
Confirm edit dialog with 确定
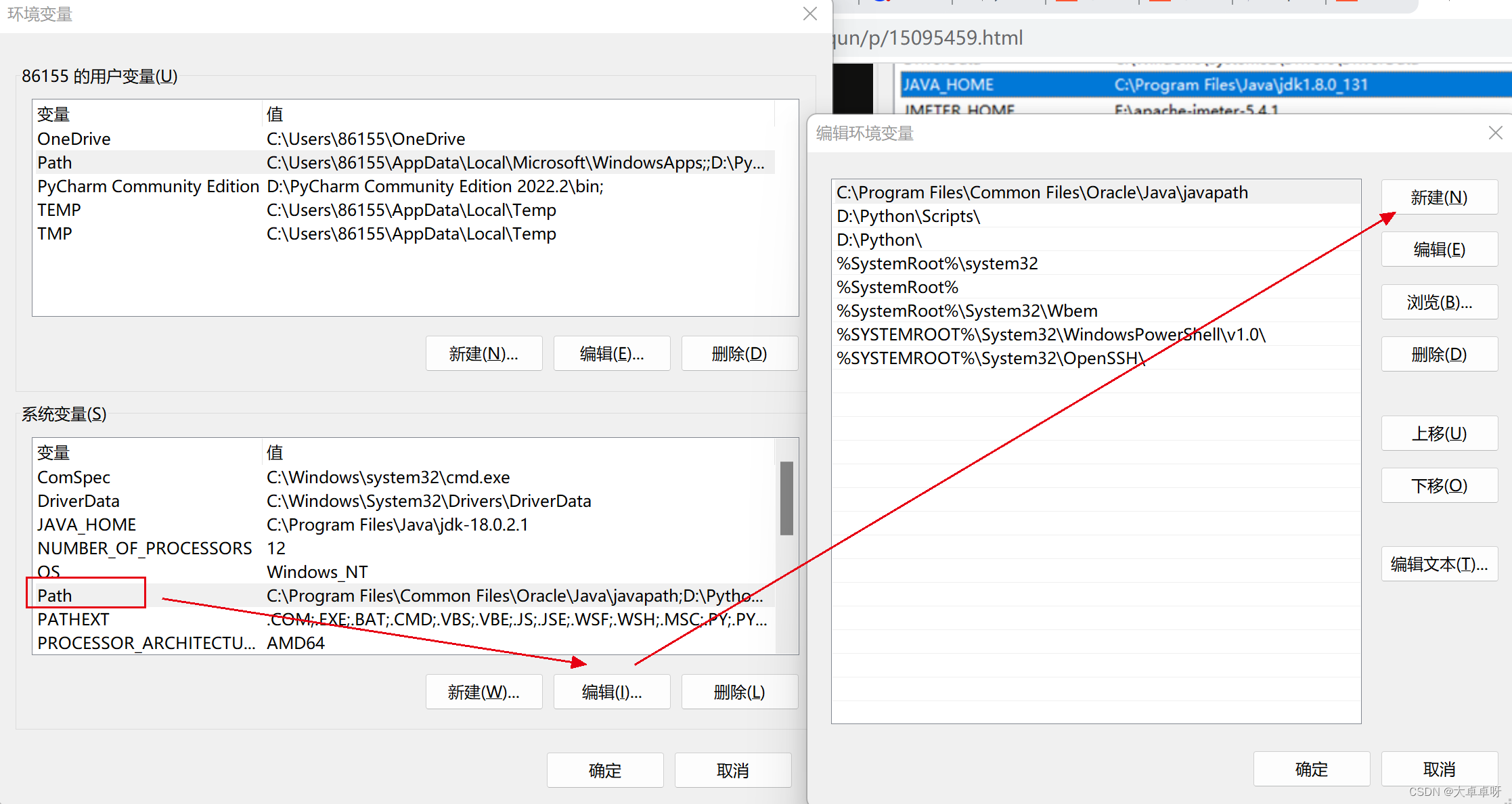tap(1311, 769)
